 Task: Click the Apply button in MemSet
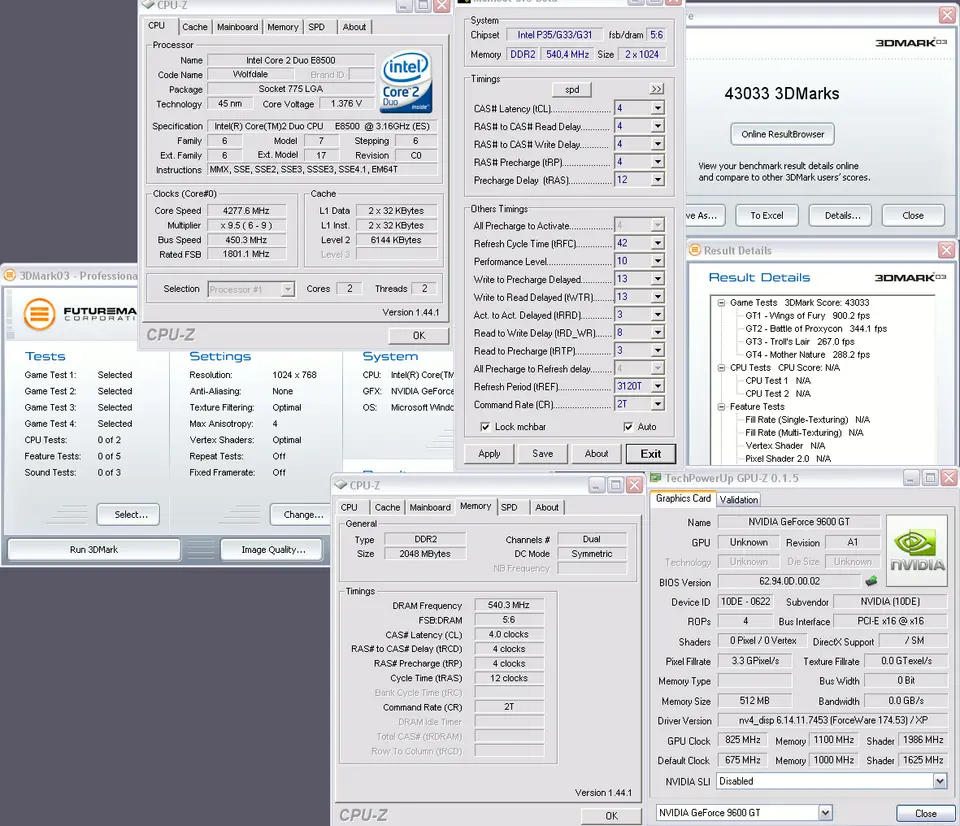pos(489,453)
